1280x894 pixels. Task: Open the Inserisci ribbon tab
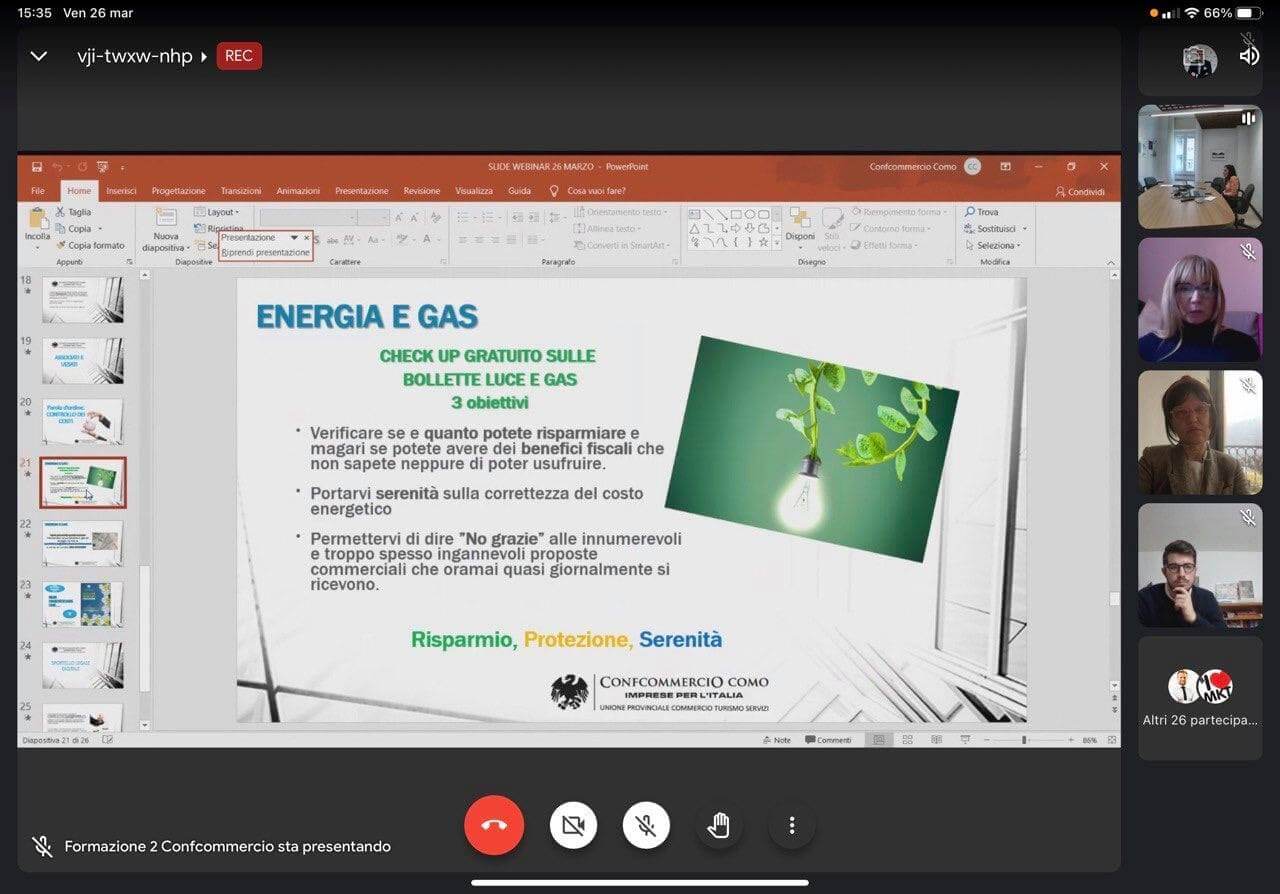(x=121, y=191)
